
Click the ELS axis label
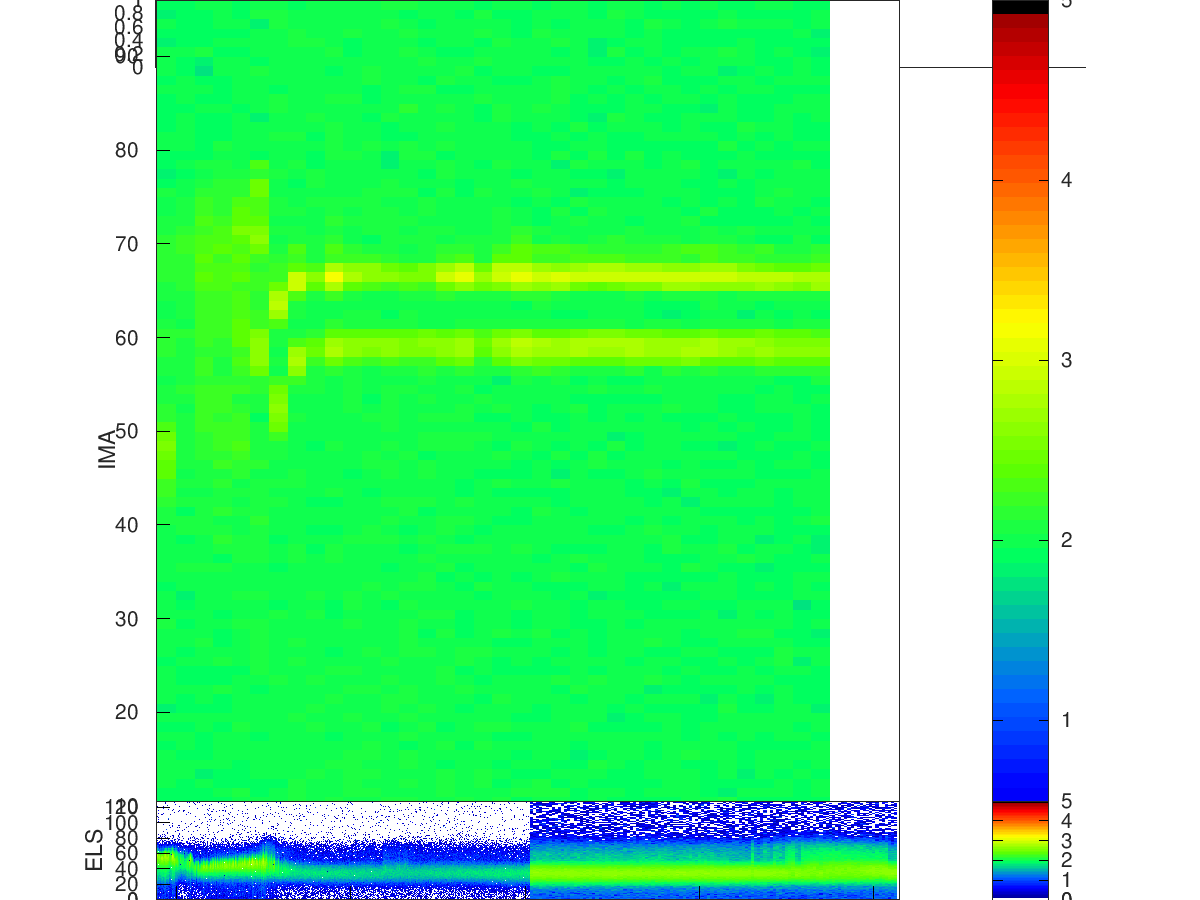[95, 849]
